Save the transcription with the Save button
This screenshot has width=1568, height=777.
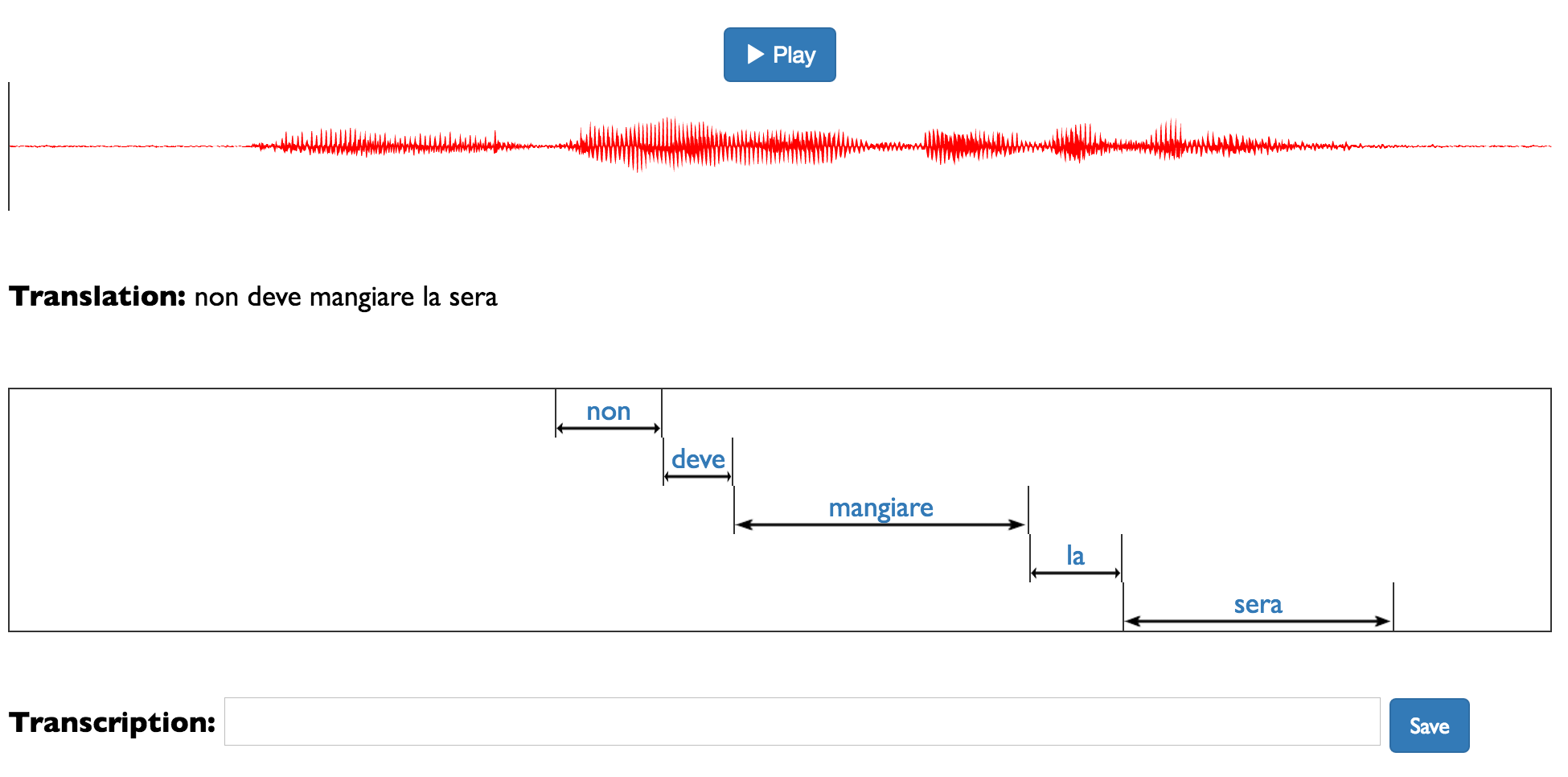click(1429, 726)
